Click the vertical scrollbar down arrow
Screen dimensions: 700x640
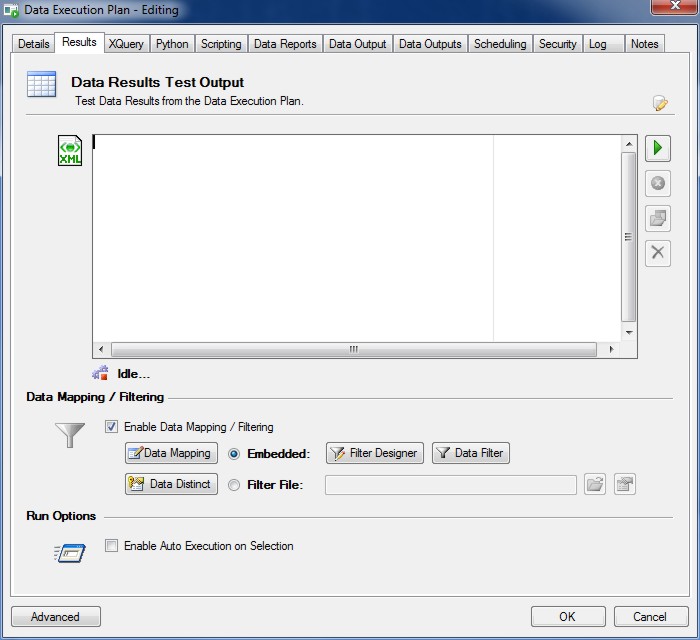point(629,333)
